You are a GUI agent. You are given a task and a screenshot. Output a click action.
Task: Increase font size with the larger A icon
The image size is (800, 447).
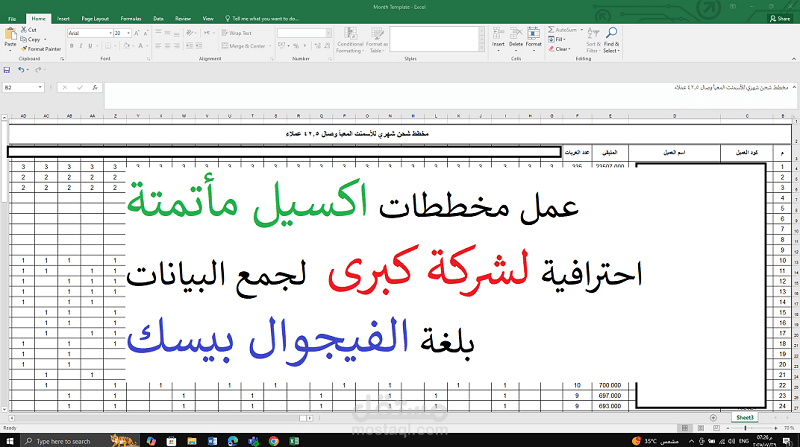[x=137, y=33]
